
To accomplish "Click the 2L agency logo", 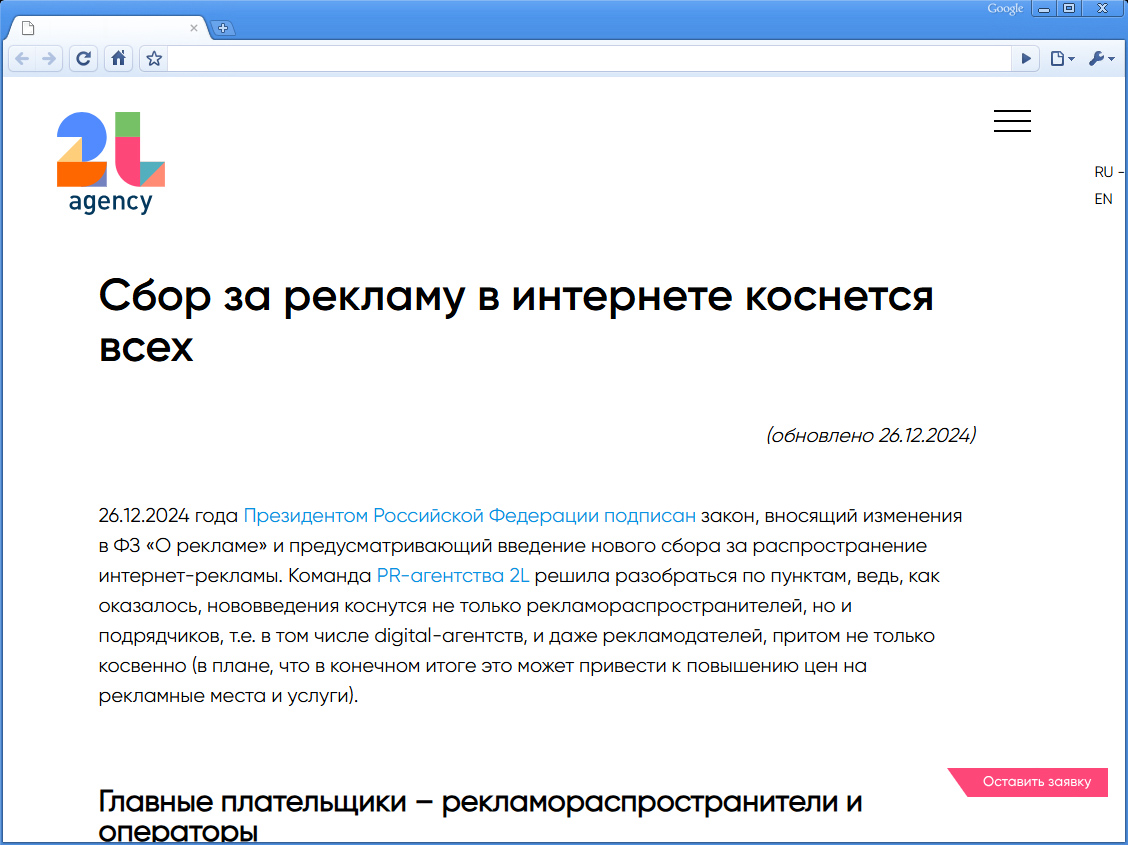I will [x=111, y=163].
